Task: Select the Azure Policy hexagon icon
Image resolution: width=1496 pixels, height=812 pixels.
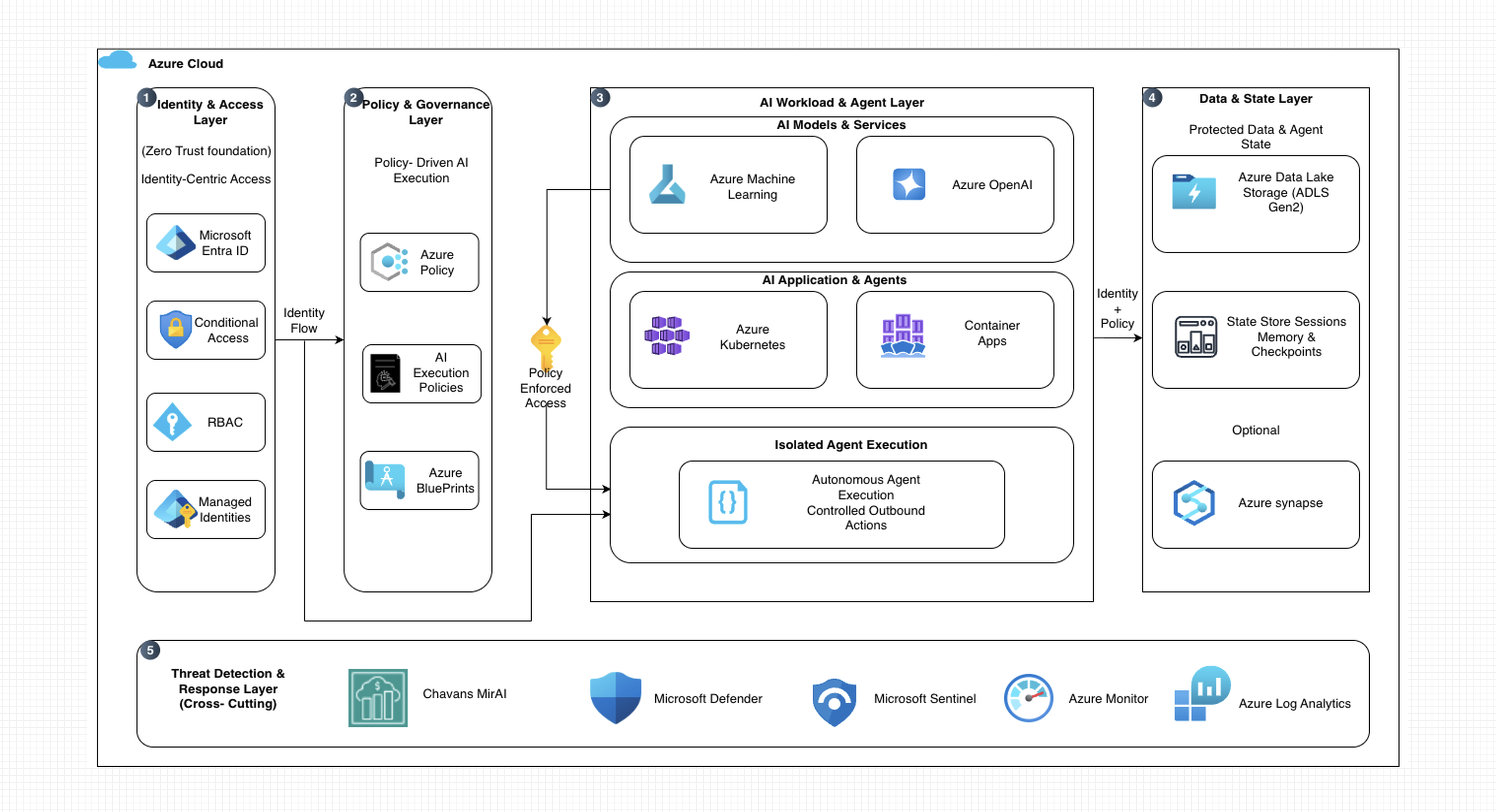Action: (x=389, y=262)
